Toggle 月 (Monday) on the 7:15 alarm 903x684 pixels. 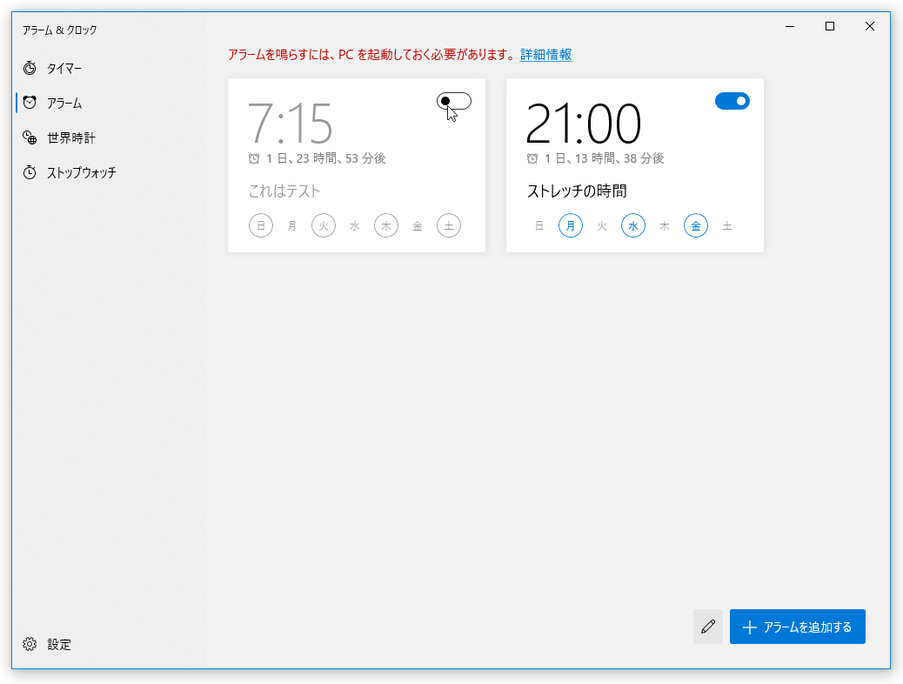point(292,226)
